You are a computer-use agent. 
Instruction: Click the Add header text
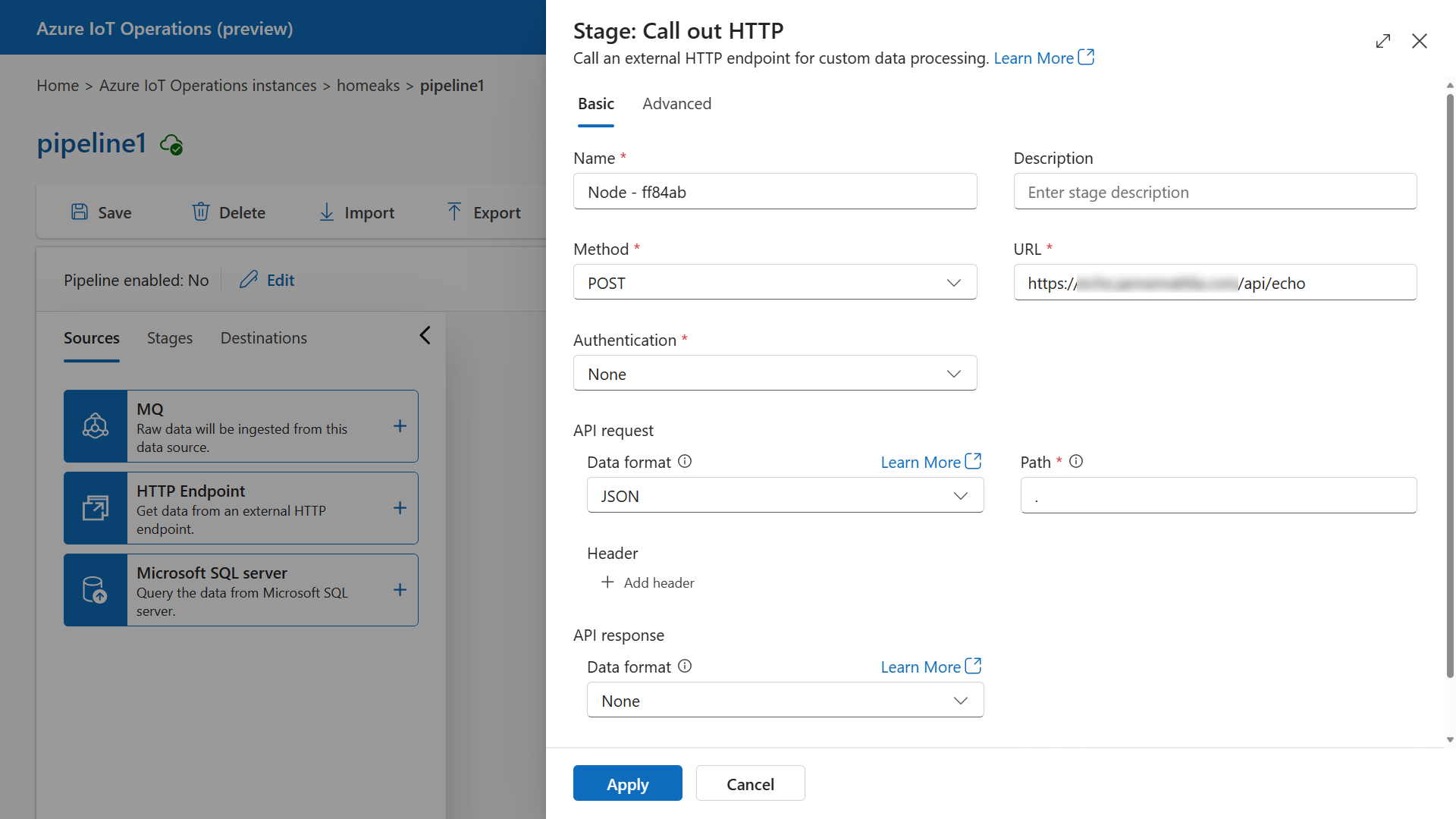(x=659, y=582)
